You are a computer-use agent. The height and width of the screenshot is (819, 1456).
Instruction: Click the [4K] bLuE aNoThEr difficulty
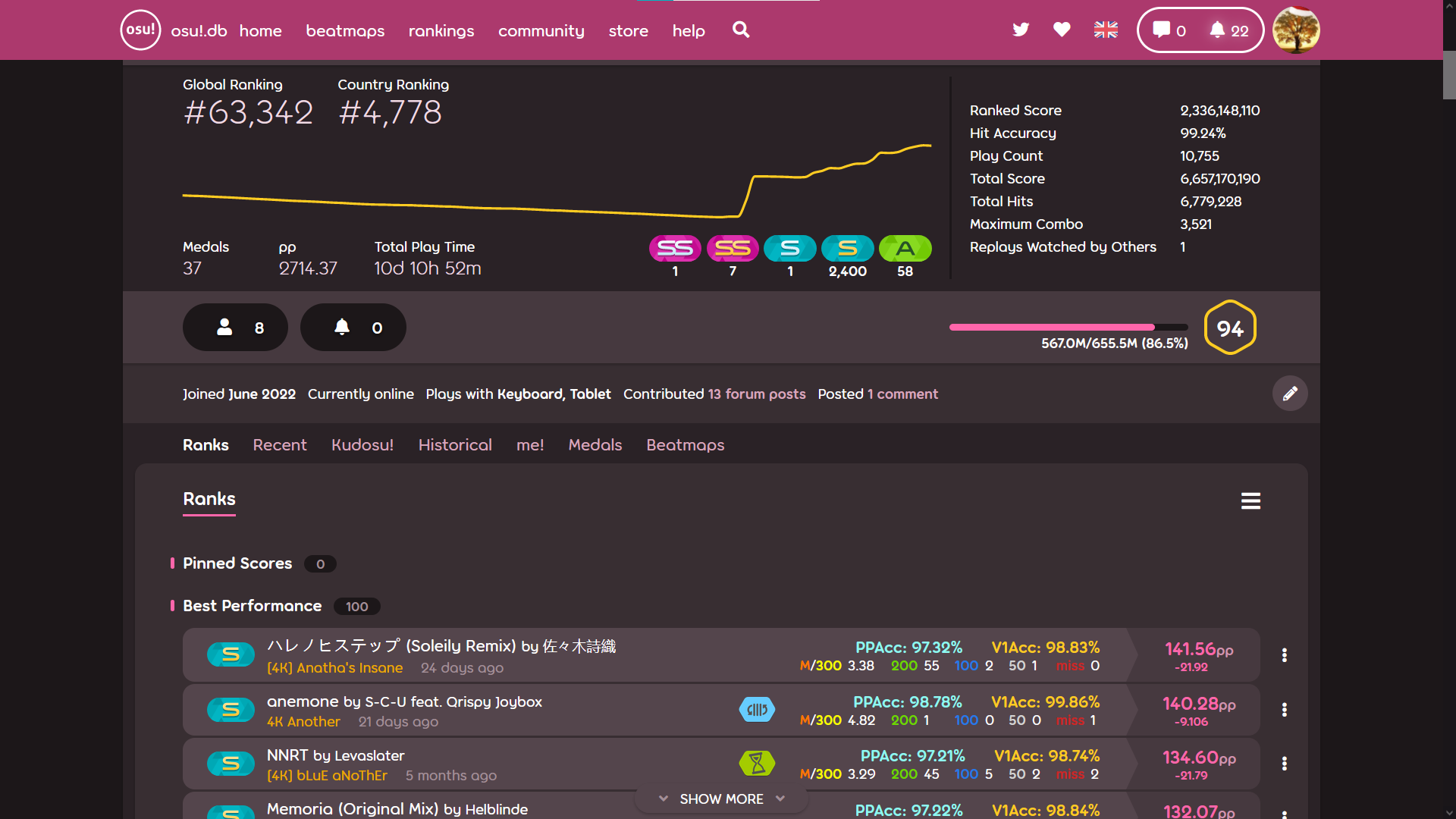coord(327,776)
